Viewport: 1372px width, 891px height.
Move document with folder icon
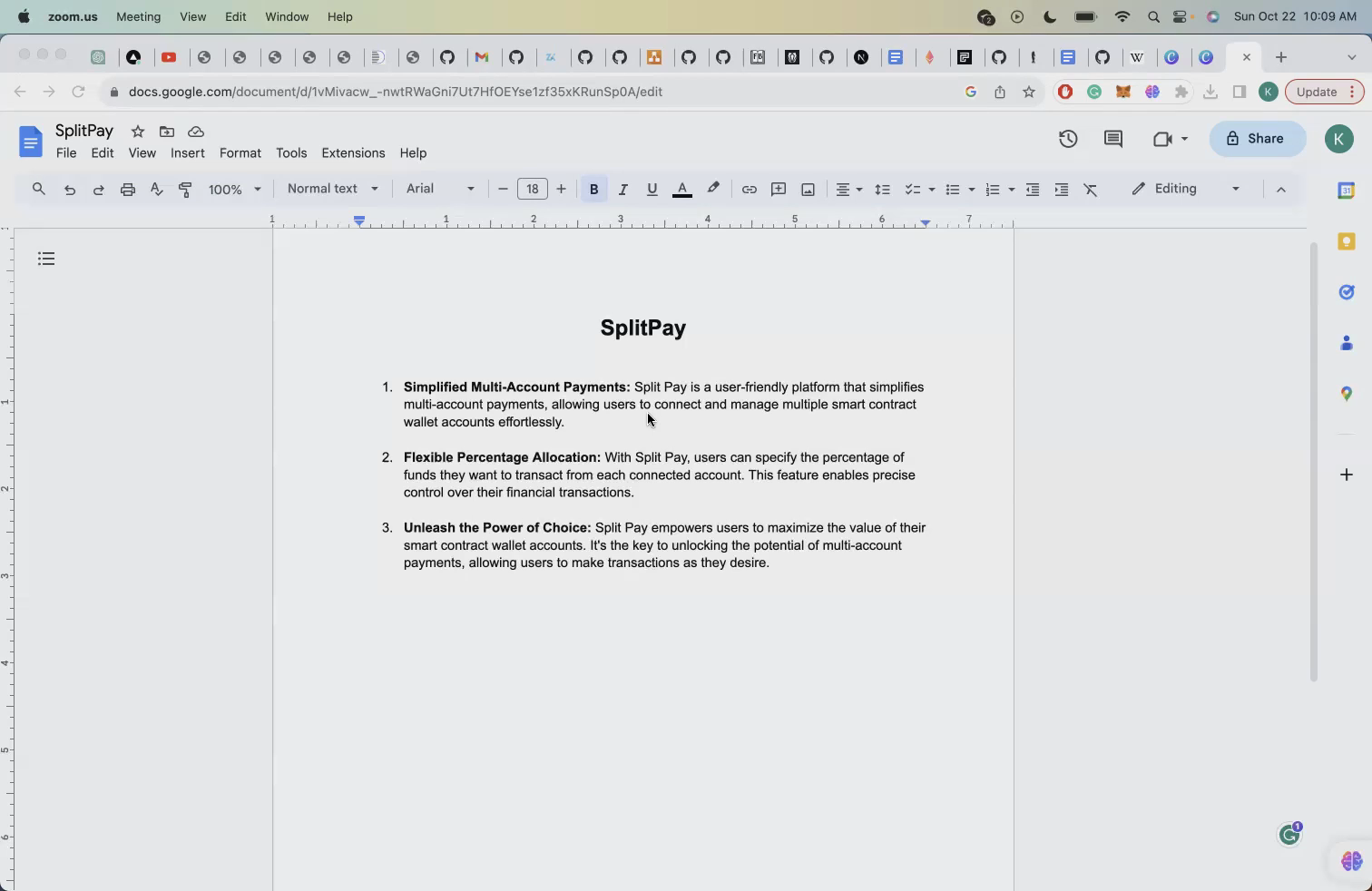(x=167, y=132)
